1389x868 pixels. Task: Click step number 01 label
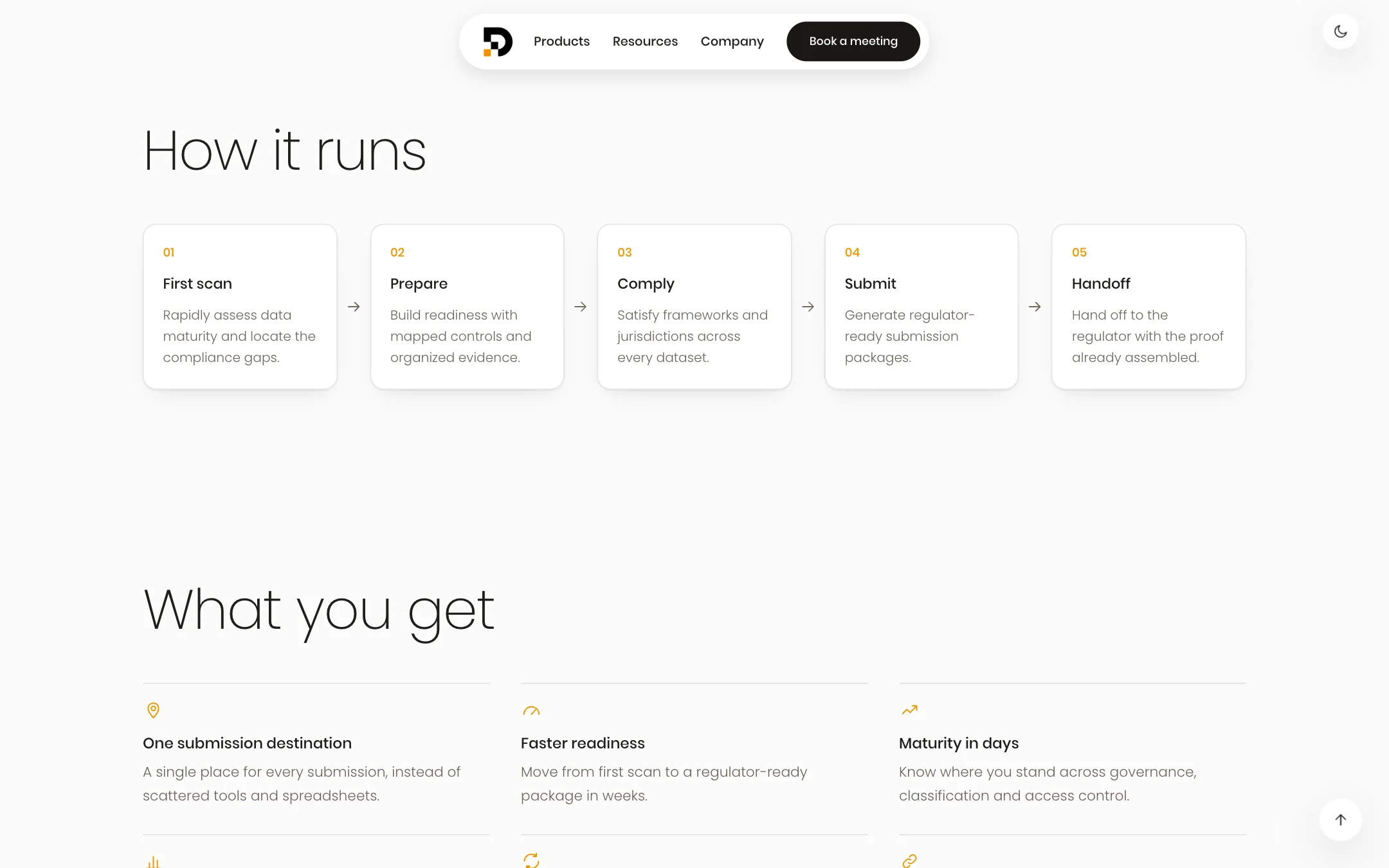[x=168, y=253]
